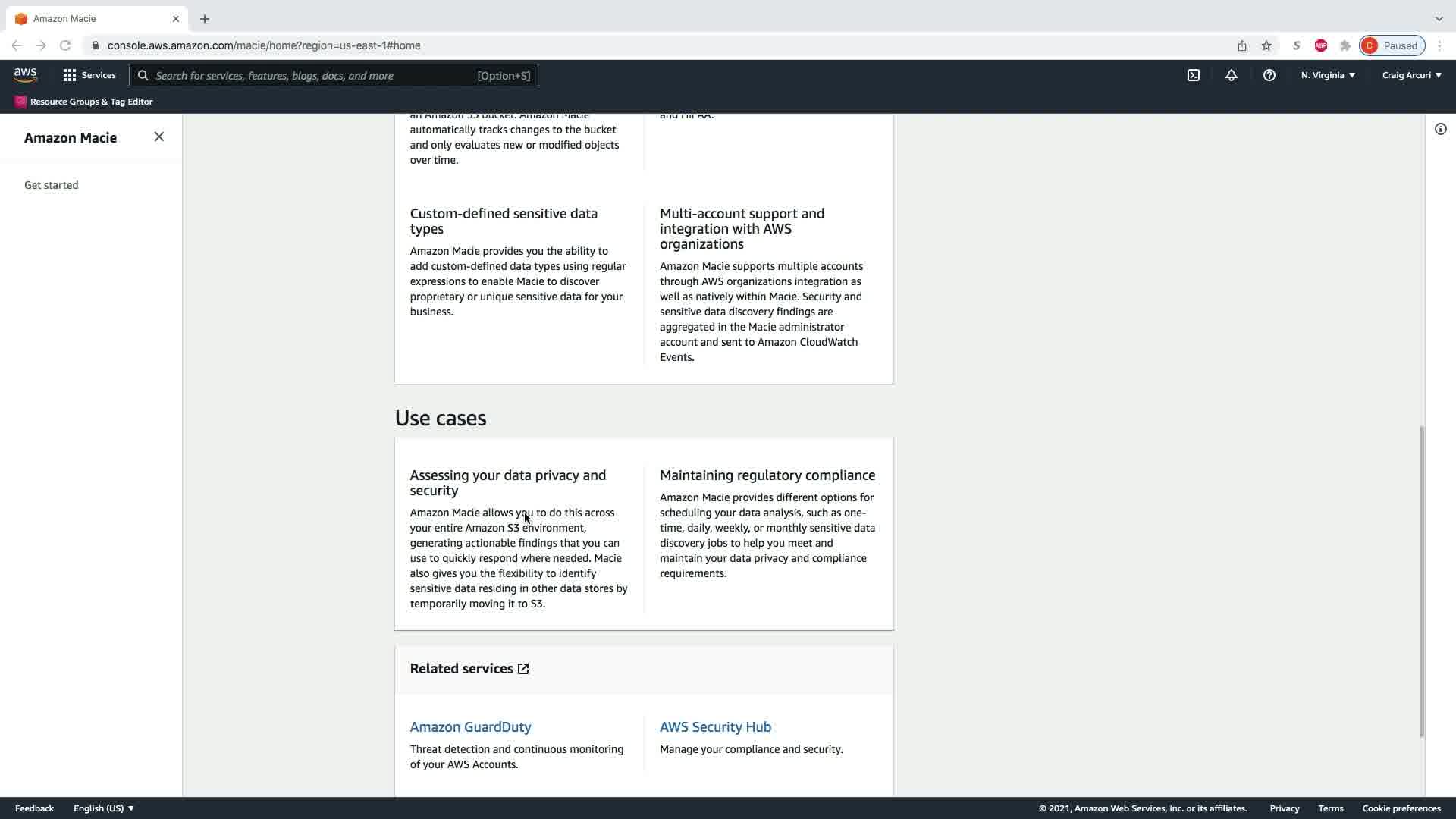Screen dimensions: 1456x819
Task: Open the Amazon GuardDuty link
Action: click(470, 726)
